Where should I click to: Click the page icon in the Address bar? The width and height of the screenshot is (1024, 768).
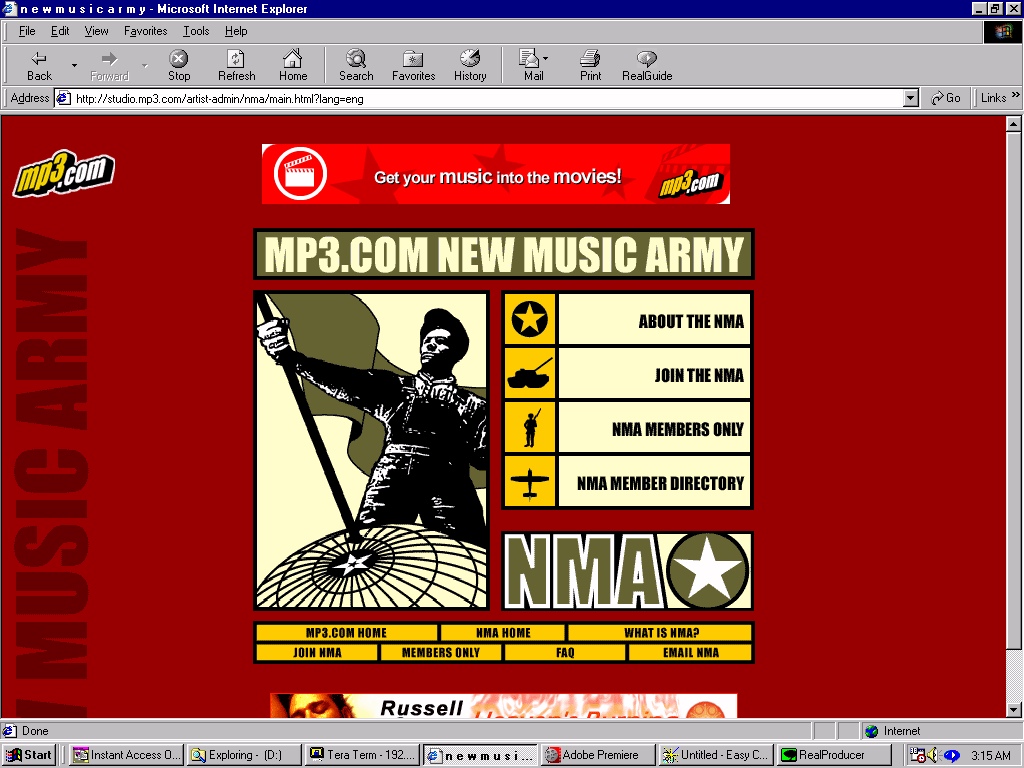(63, 99)
